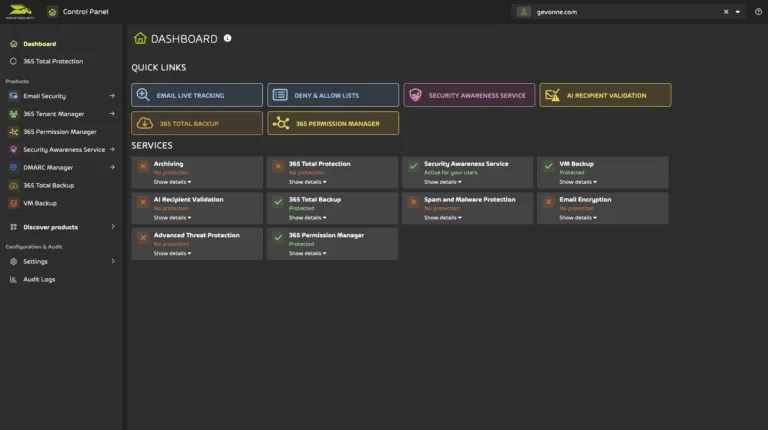Open the Email Live Tracking quick link
The width and height of the screenshot is (768, 430).
[x=197, y=95]
